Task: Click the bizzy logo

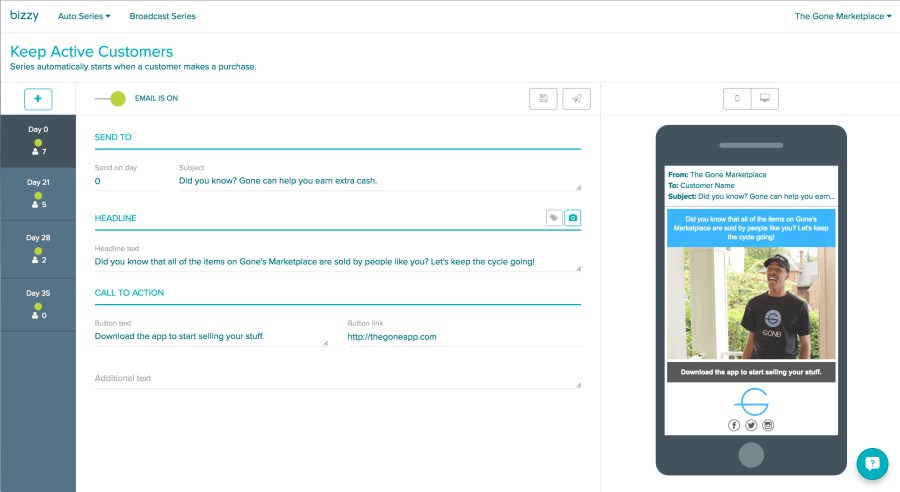Action: point(24,16)
